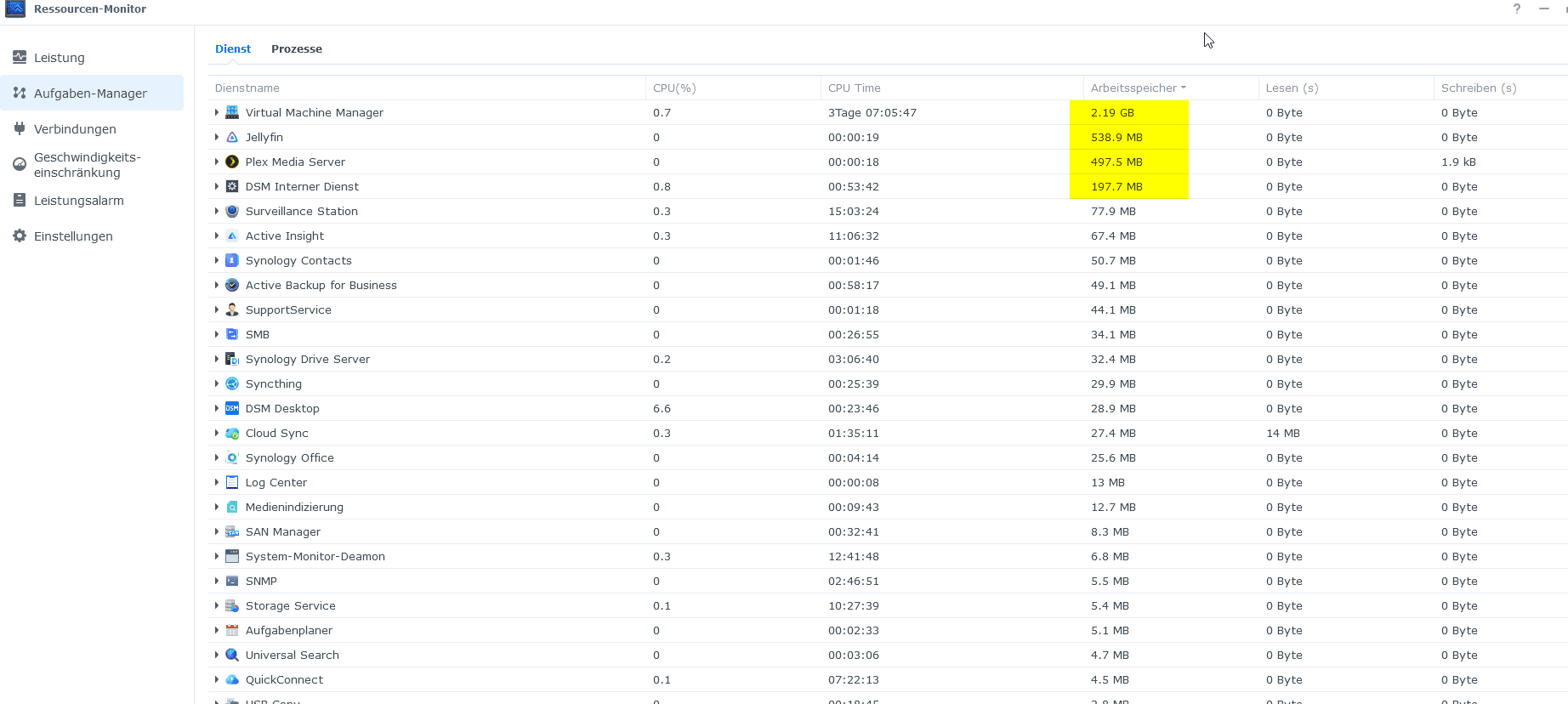Expand the Virtual Machine Manager row

point(217,112)
